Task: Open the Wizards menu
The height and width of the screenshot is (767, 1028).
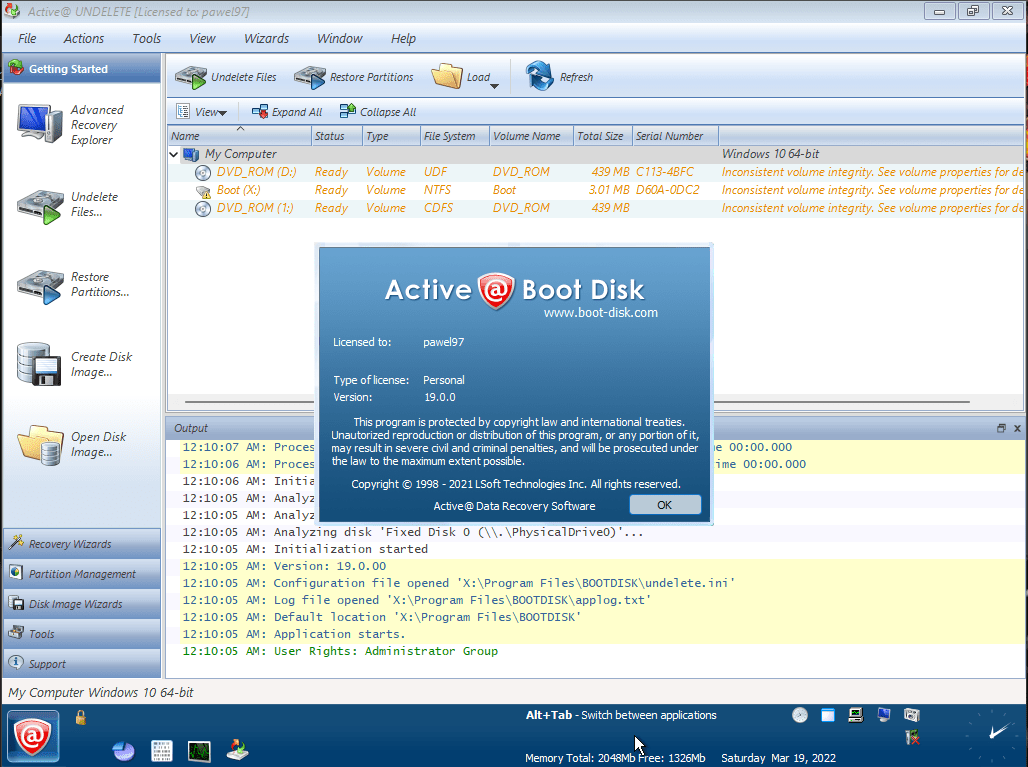Action: (266, 39)
